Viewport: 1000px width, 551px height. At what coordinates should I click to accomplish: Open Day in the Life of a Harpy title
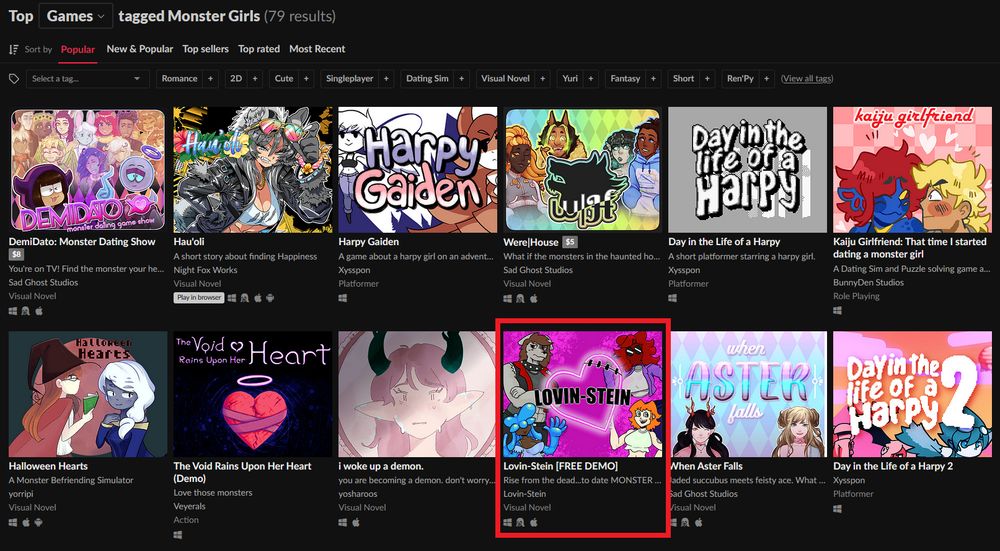(724, 242)
